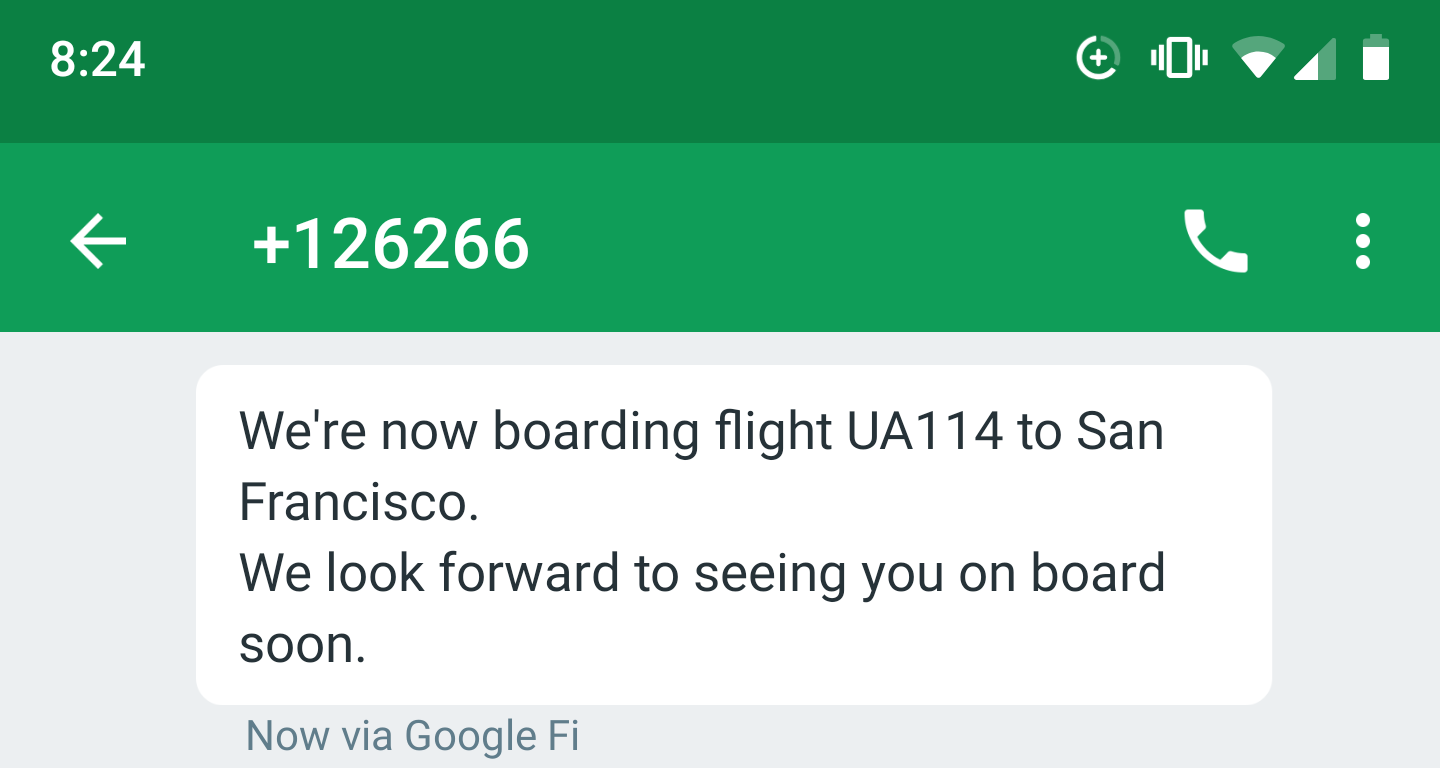Tap the word 'soon.' in message
Image resolution: width=1440 pixels, height=768 pixels.
(x=302, y=646)
